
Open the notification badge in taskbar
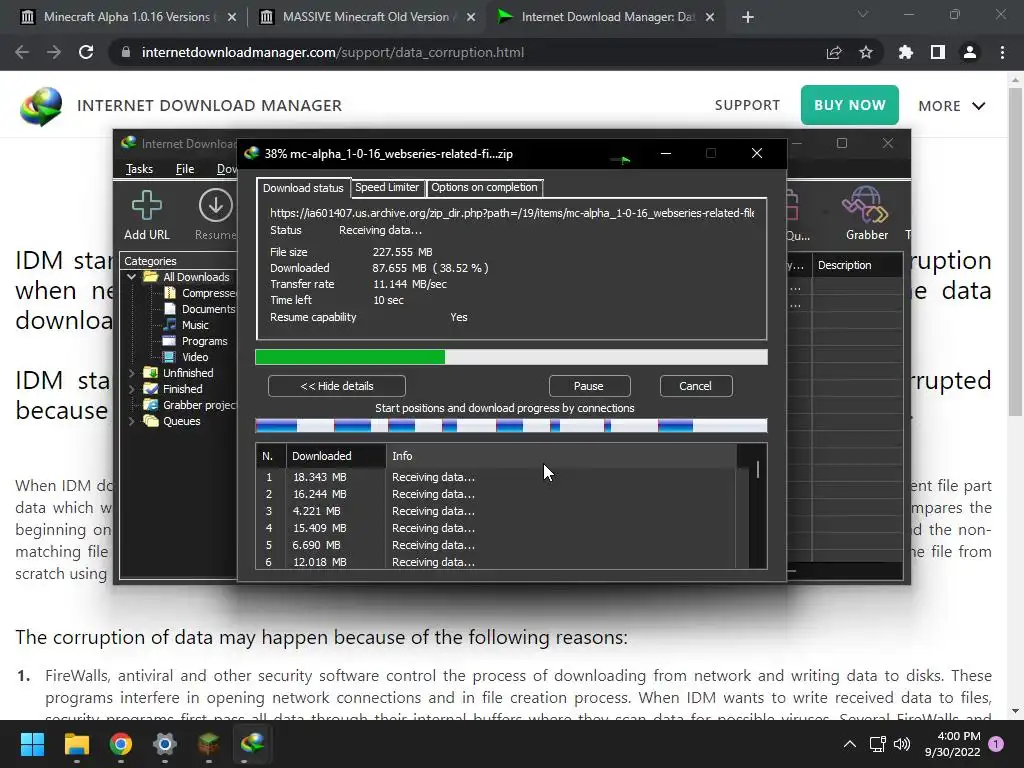(996, 744)
